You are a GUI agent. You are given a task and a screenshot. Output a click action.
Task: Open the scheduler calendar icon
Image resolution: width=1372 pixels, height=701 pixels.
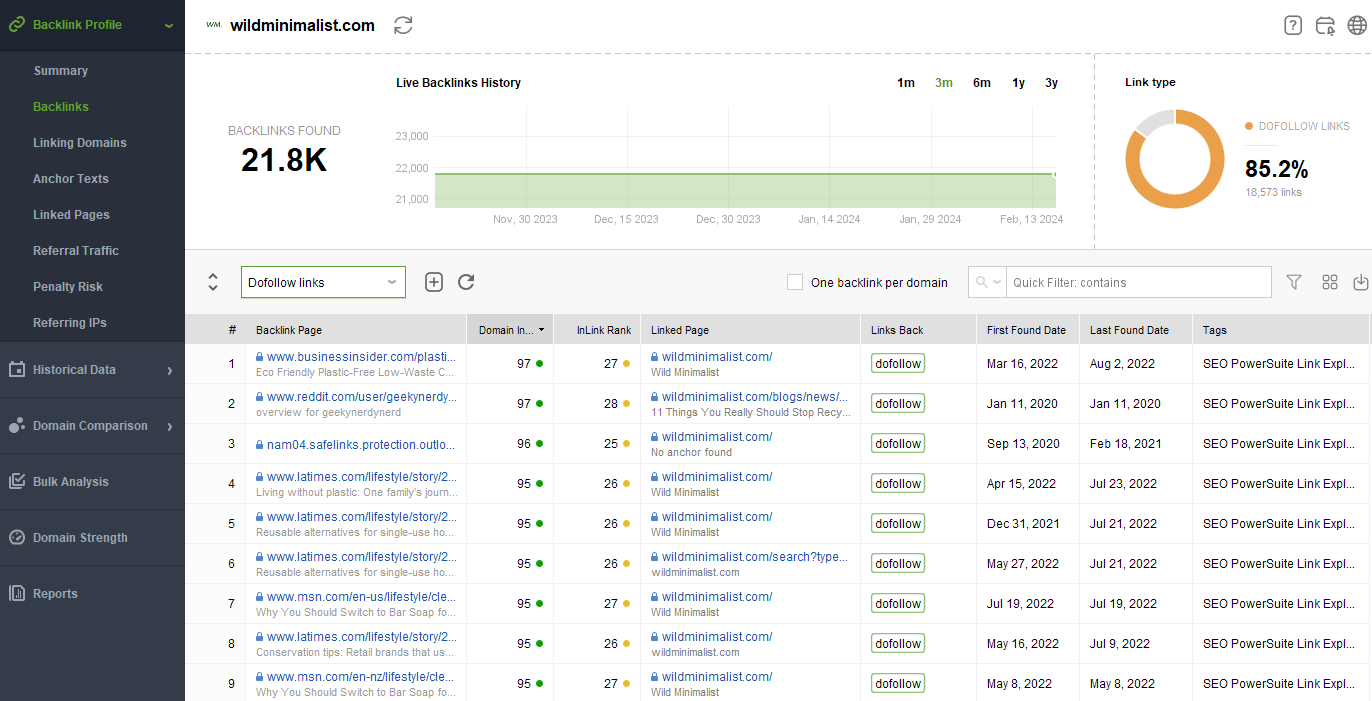point(1325,26)
